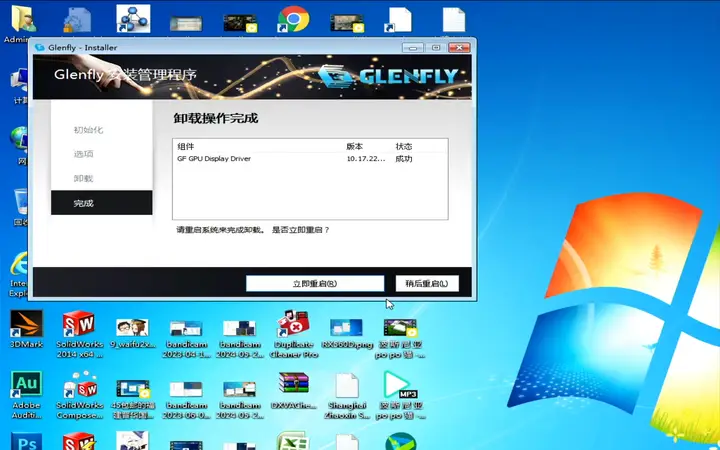Select the Google Chrome desktop shortcut
This screenshot has height=450, width=720.
tap(293, 19)
